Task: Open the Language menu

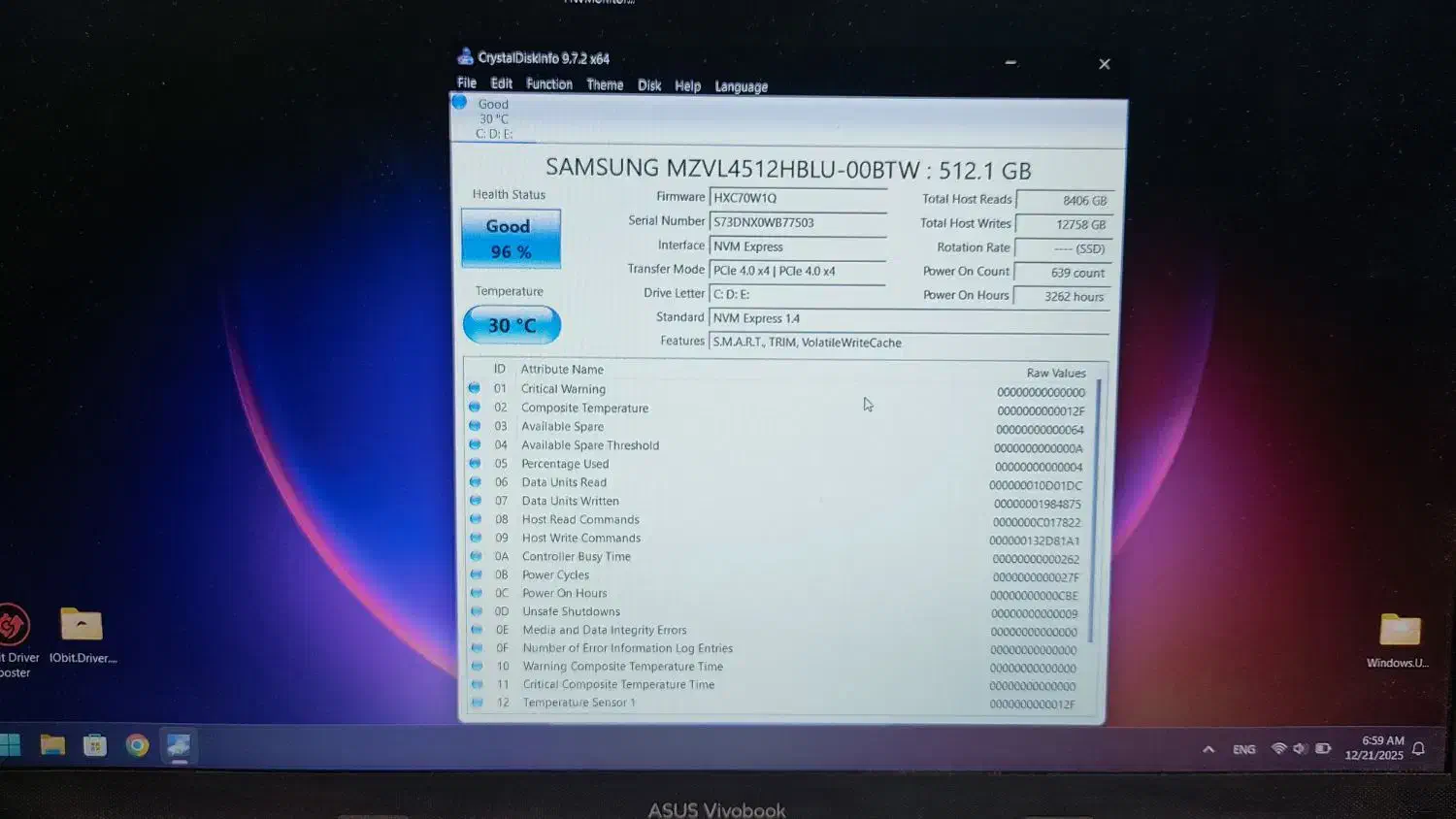Action: (741, 86)
